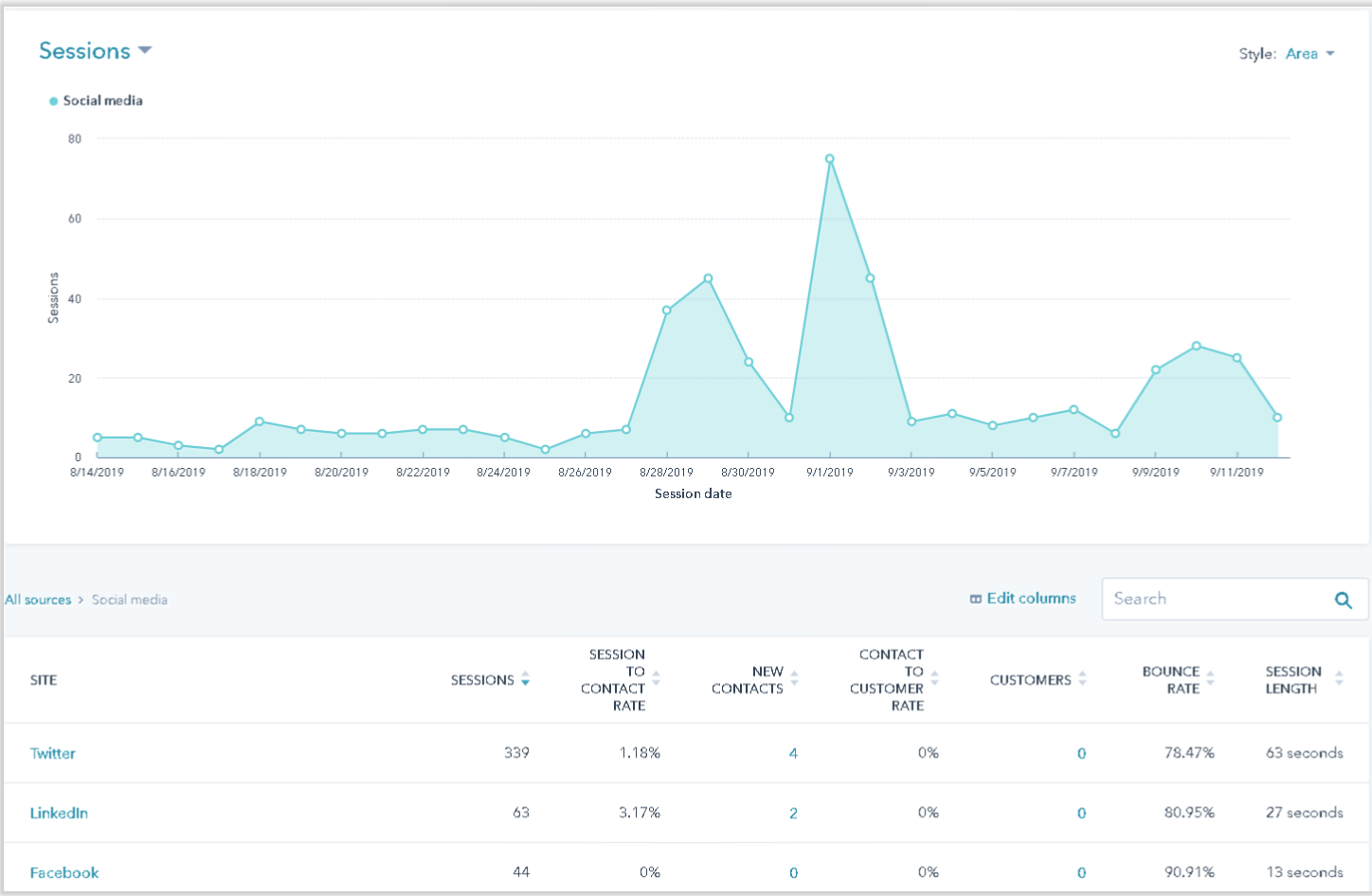The width and height of the screenshot is (1372, 896).
Task: Click the All sources breadcrumb link
Action: (x=38, y=600)
